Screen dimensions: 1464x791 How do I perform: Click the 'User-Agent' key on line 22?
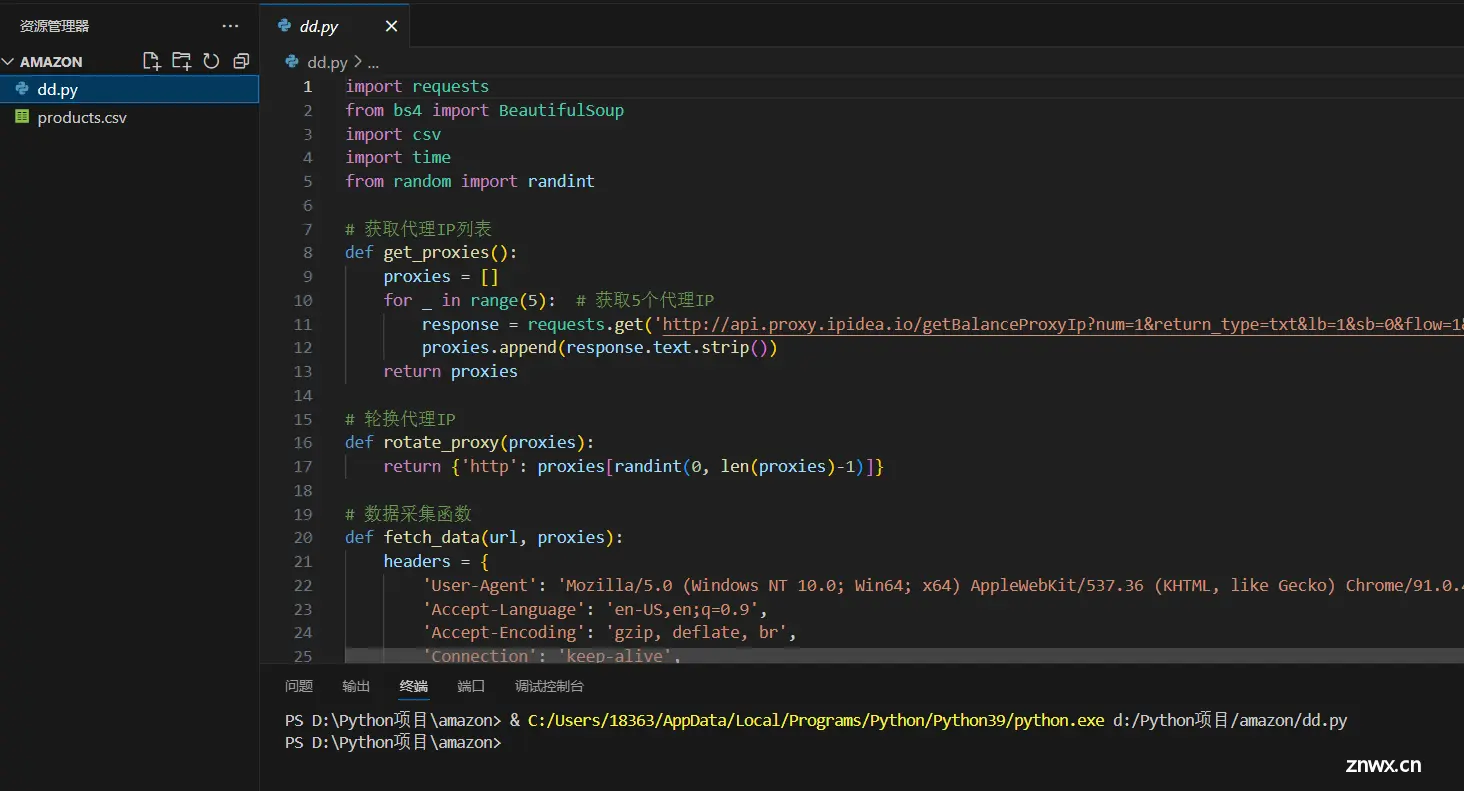click(x=480, y=586)
